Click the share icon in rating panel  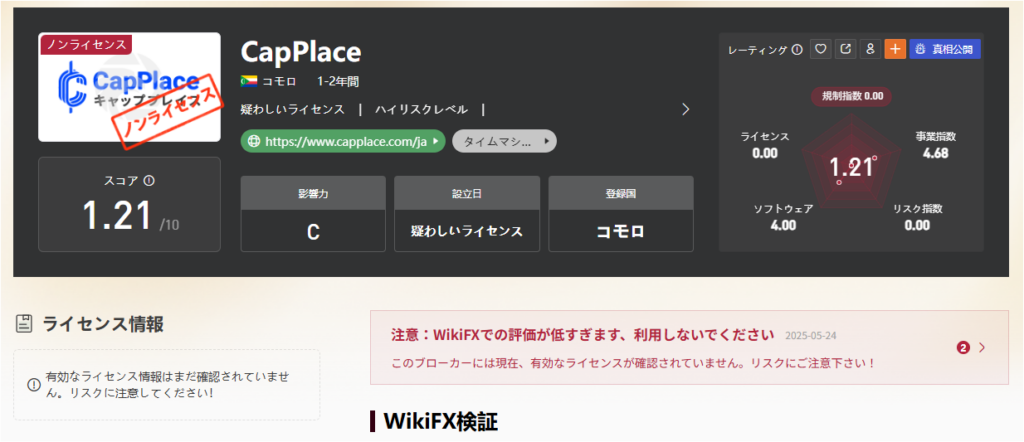[x=846, y=49]
